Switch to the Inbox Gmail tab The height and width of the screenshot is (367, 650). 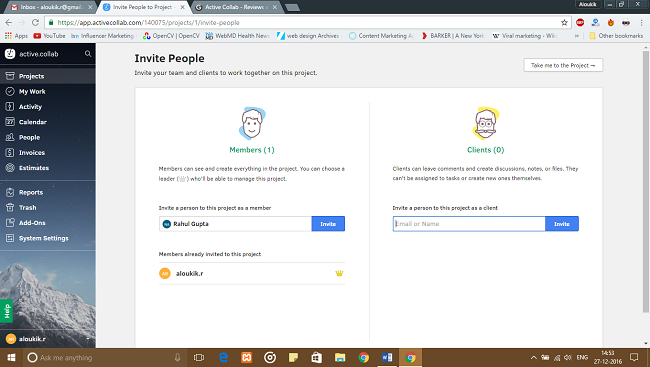tap(51, 7)
